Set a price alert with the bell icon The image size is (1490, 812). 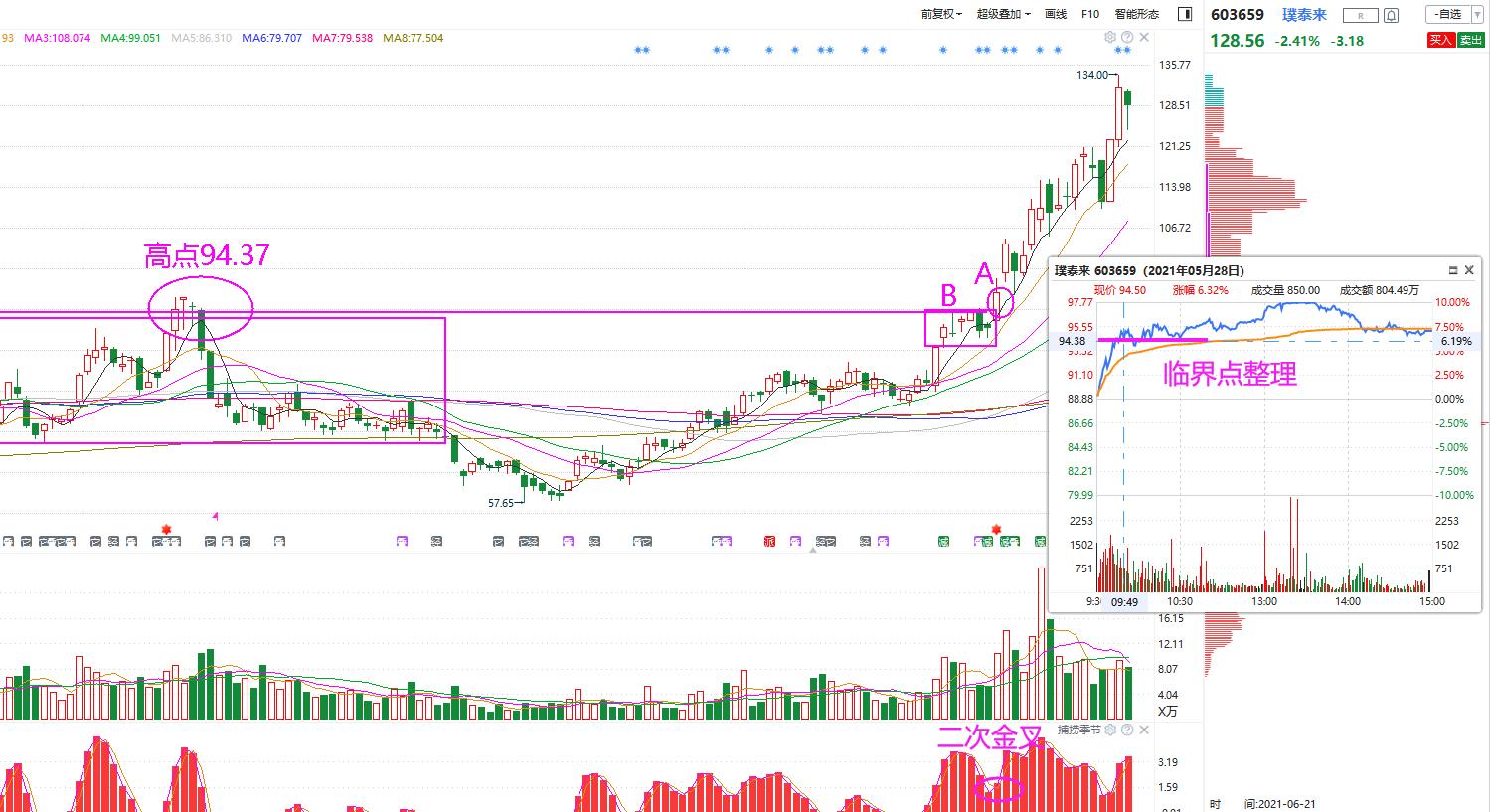tap(1392, 15)
